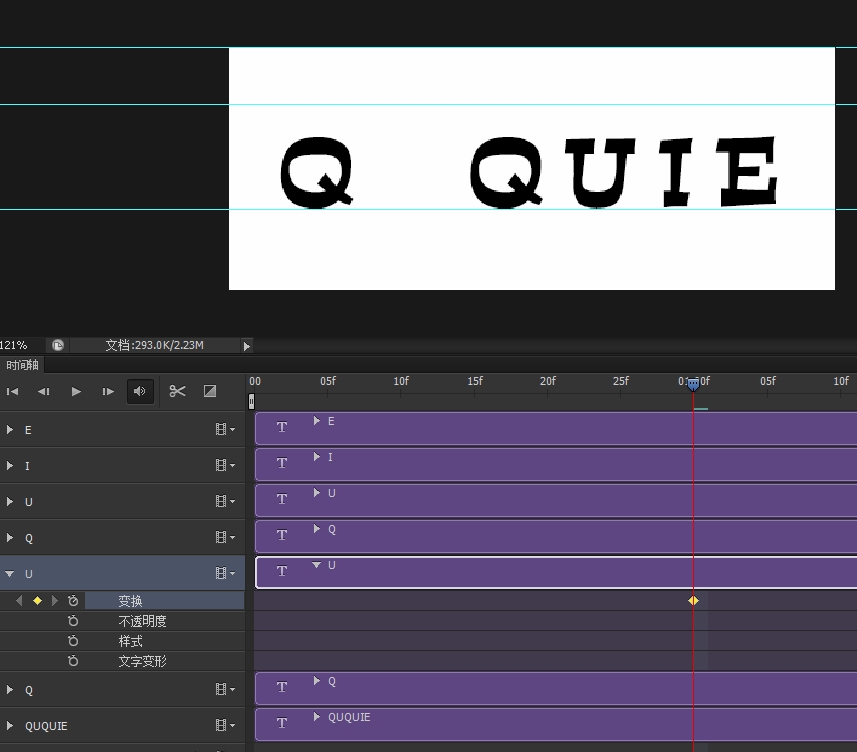The width and height of the screenshot is (857, 752).
Task: Toggle the stopwatch for 不透明度 keyframes
Action: pyautogui.click(x=73, y=621)
